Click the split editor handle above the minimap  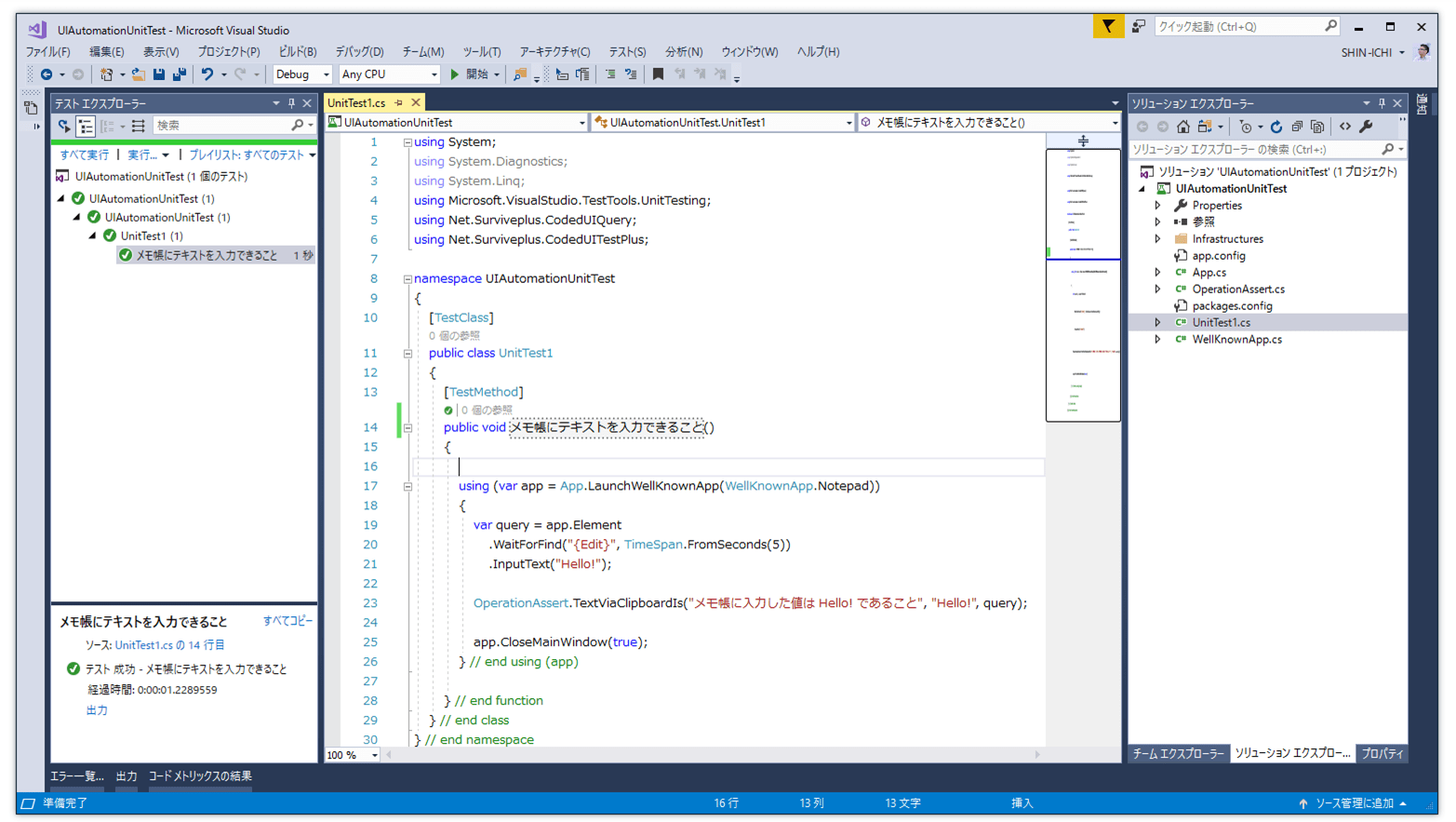click(1083, 141)
